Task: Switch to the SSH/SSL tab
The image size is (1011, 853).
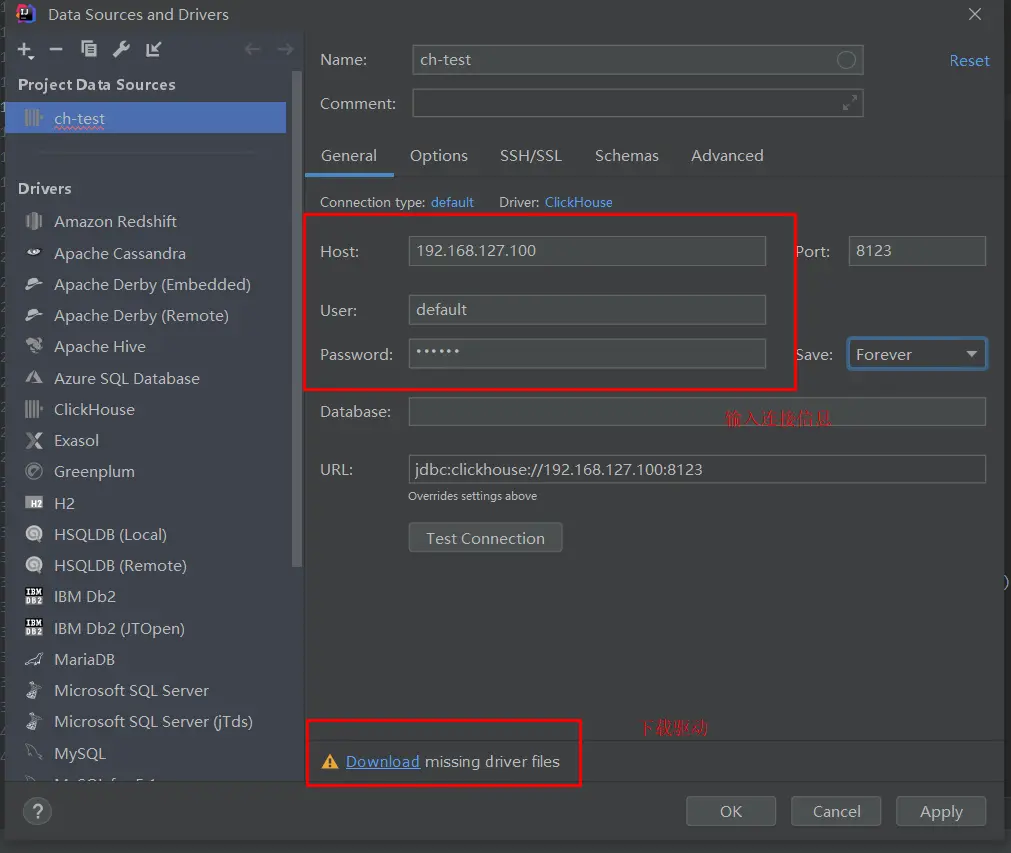Action: (x=531, y=156)
